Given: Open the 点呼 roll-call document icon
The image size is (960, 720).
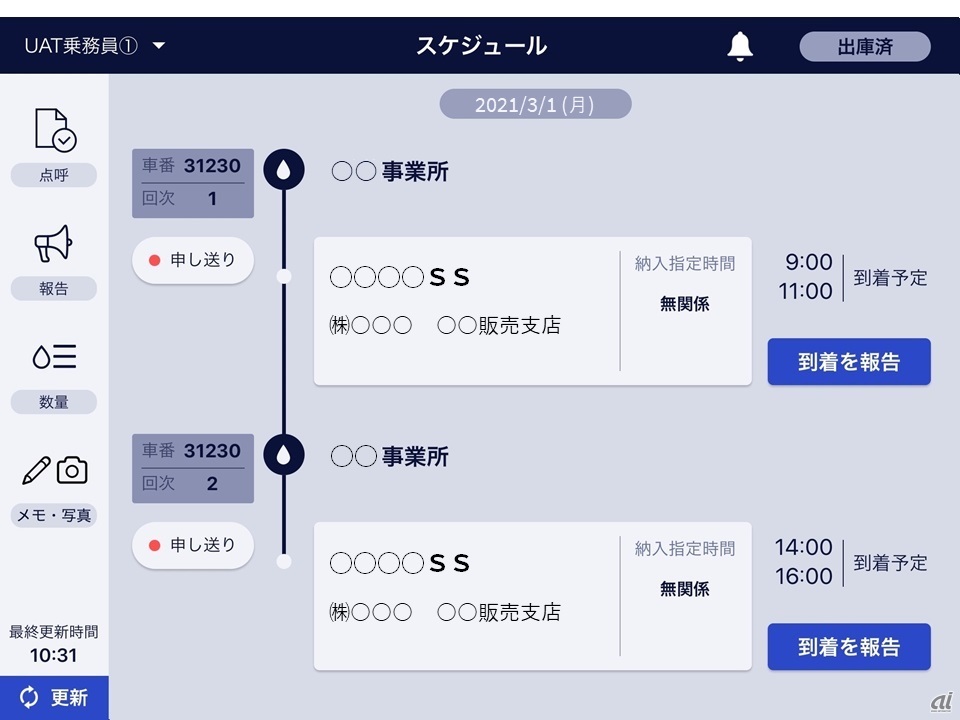Looking at the screenshot, I should pyautogui.click(x=54, y=130).
